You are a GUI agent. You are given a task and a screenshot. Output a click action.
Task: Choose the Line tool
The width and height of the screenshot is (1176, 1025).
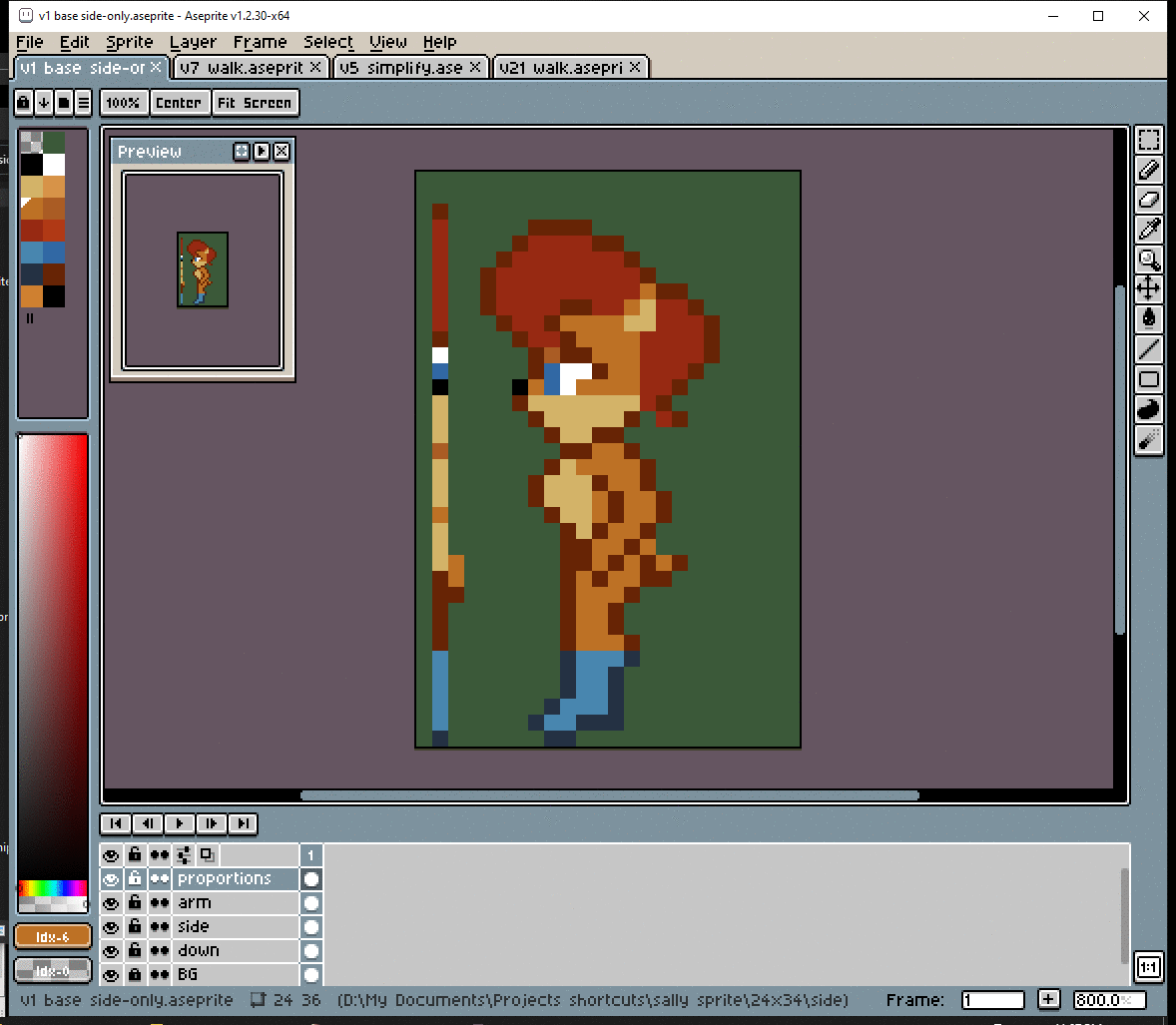[x=1149, y=349]
